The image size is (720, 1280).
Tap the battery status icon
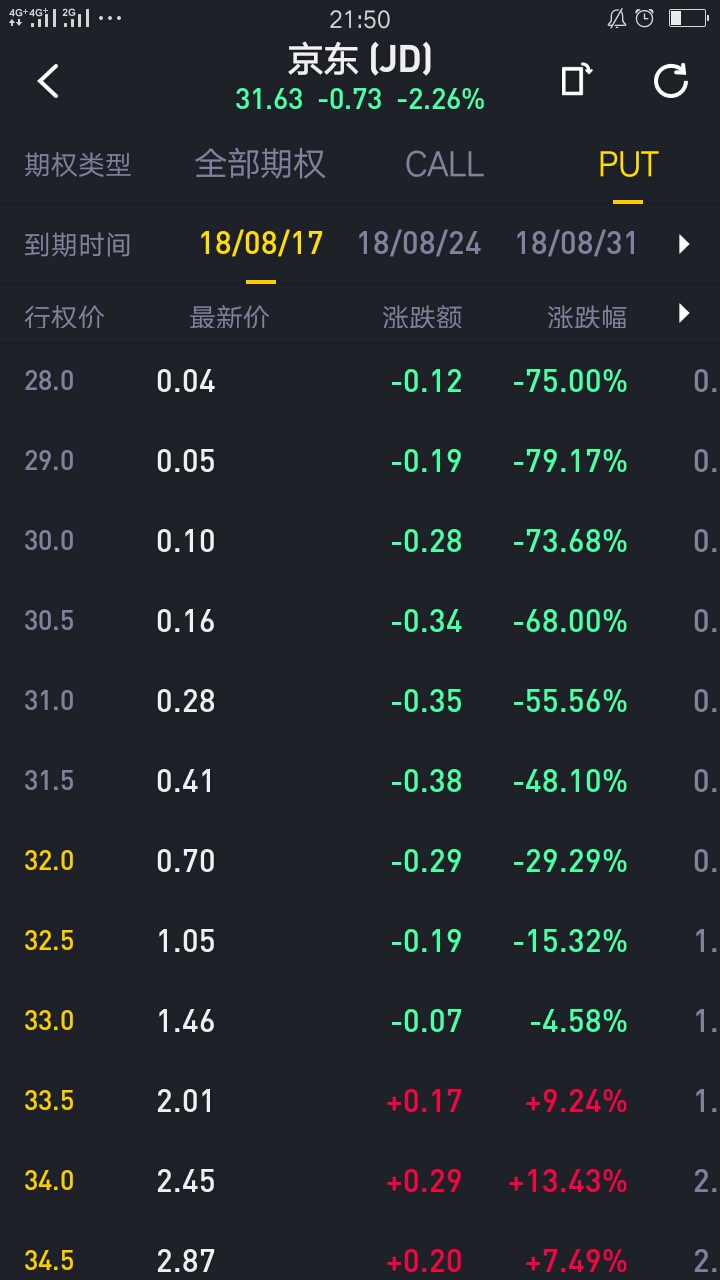(688, 18)
